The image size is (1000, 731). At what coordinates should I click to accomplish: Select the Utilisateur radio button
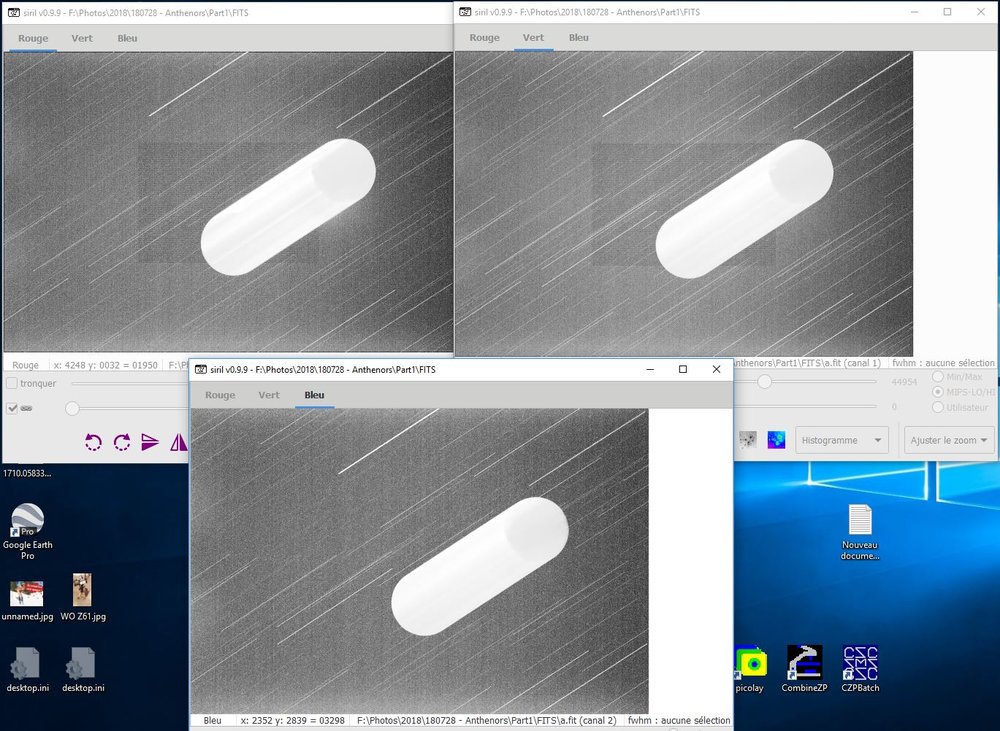coord(938,407)
